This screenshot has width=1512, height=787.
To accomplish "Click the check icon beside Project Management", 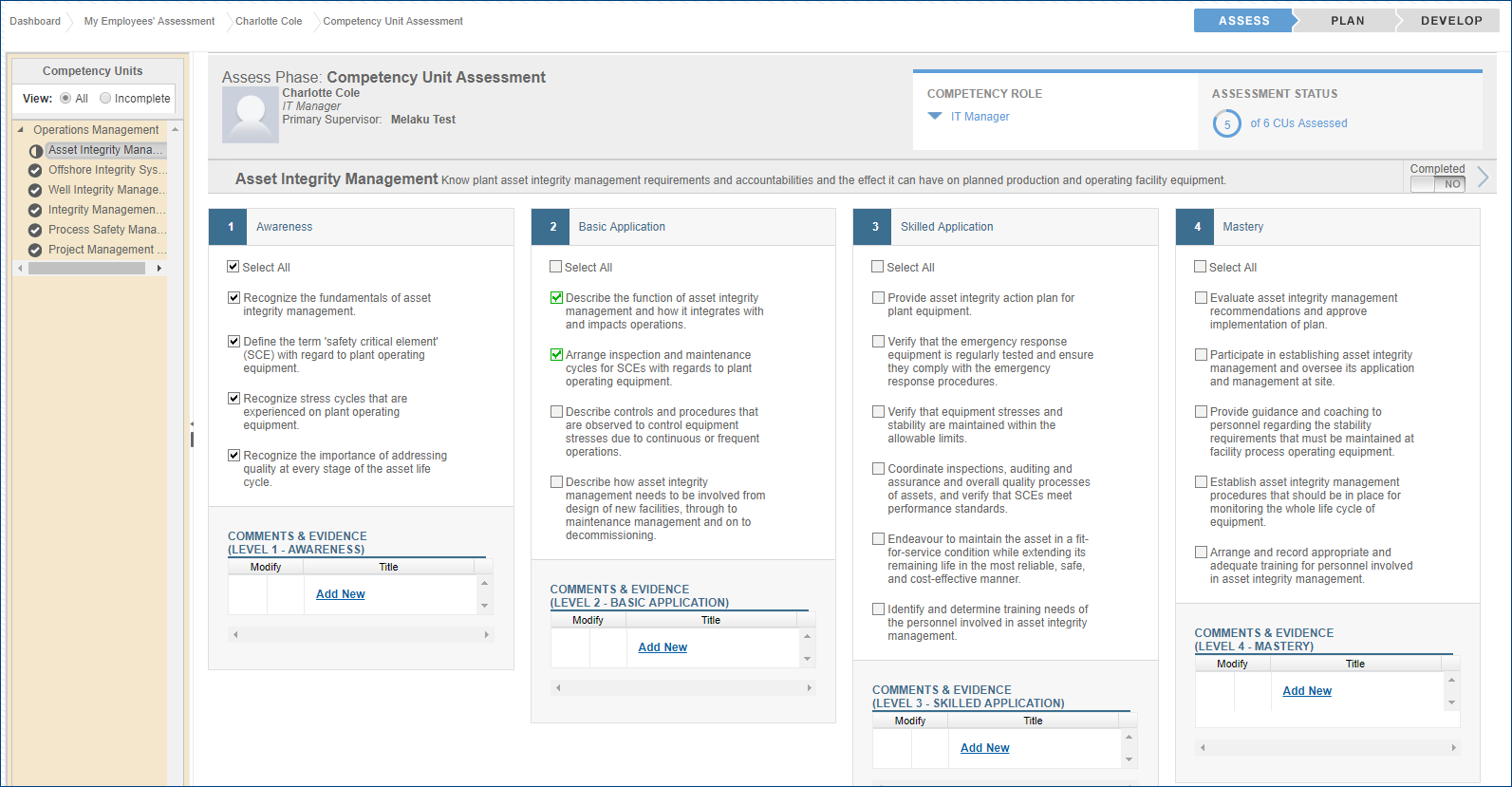I will [35, 251].
